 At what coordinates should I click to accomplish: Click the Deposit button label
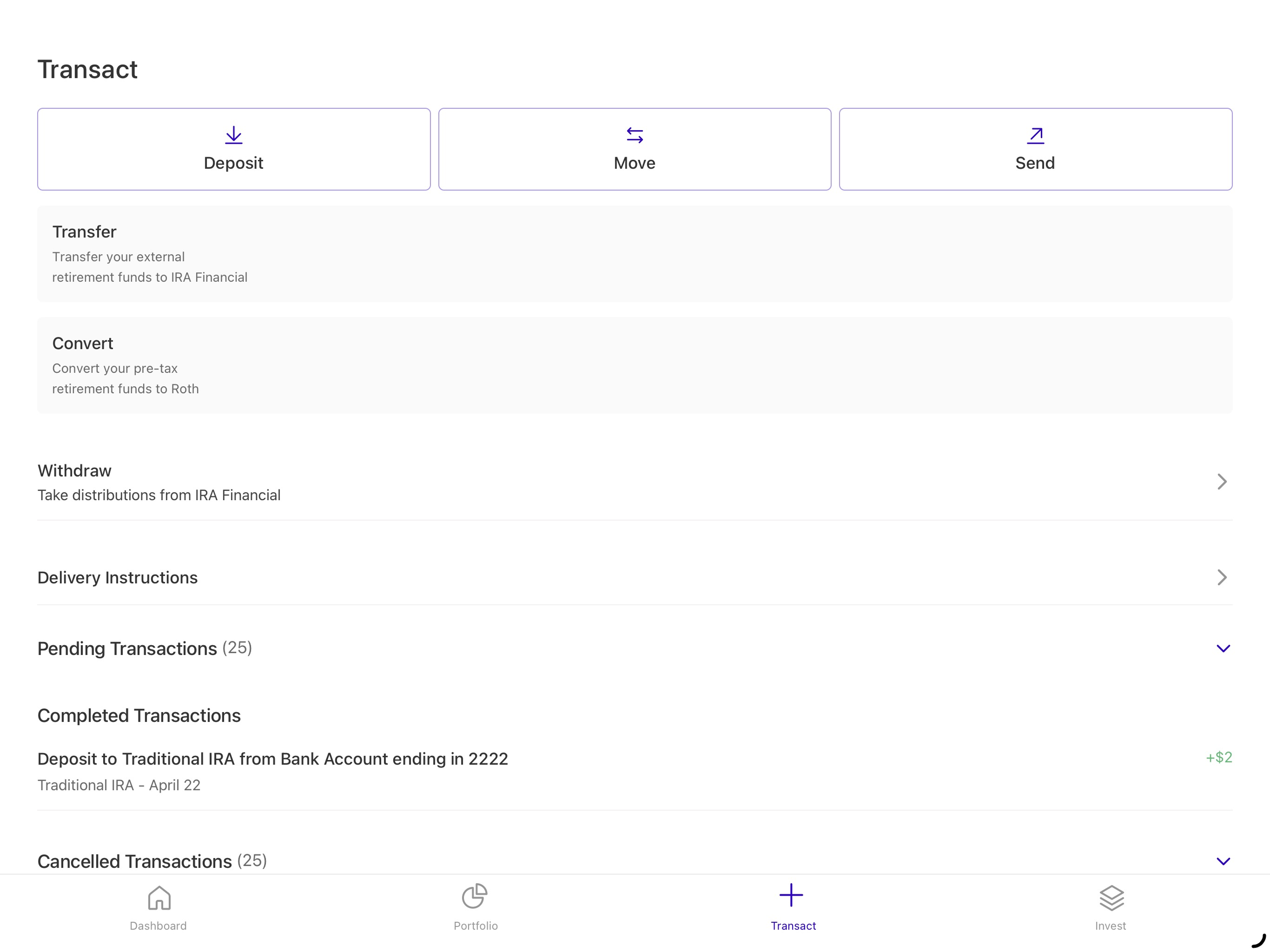(234, 163)
